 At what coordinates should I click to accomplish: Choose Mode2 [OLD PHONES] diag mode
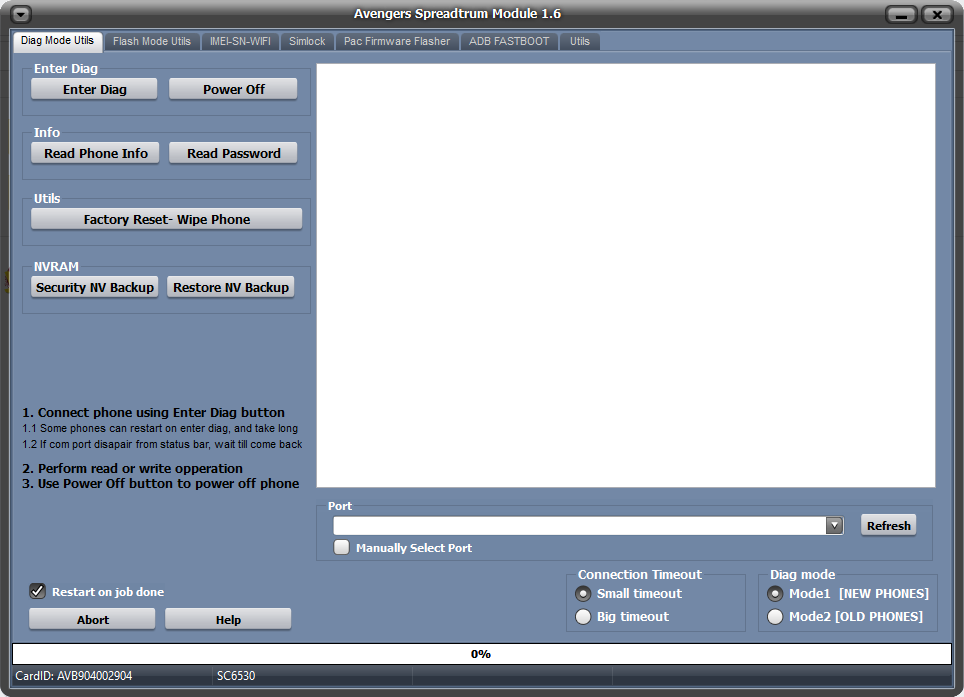coord(775,616)
